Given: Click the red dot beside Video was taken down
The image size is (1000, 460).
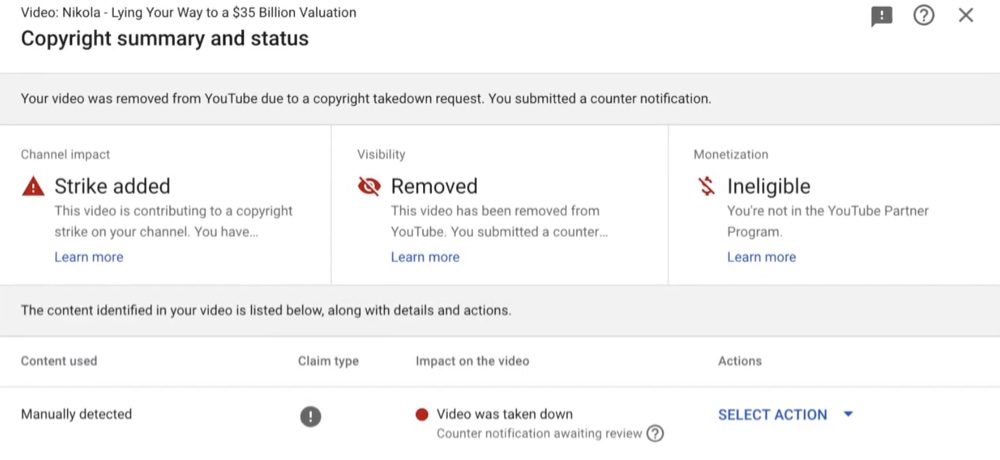Looking at the screenshot, I should point(422,415).
